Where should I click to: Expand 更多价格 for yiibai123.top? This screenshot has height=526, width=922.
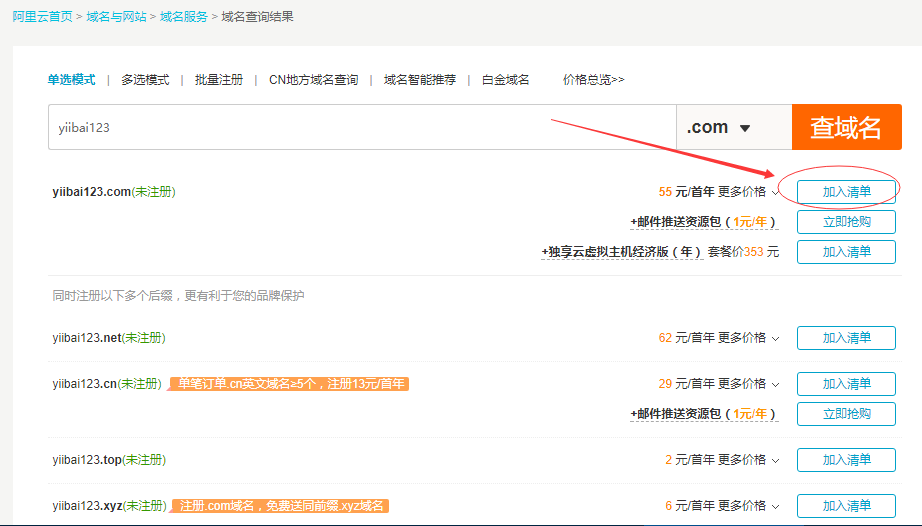[748, 460]
